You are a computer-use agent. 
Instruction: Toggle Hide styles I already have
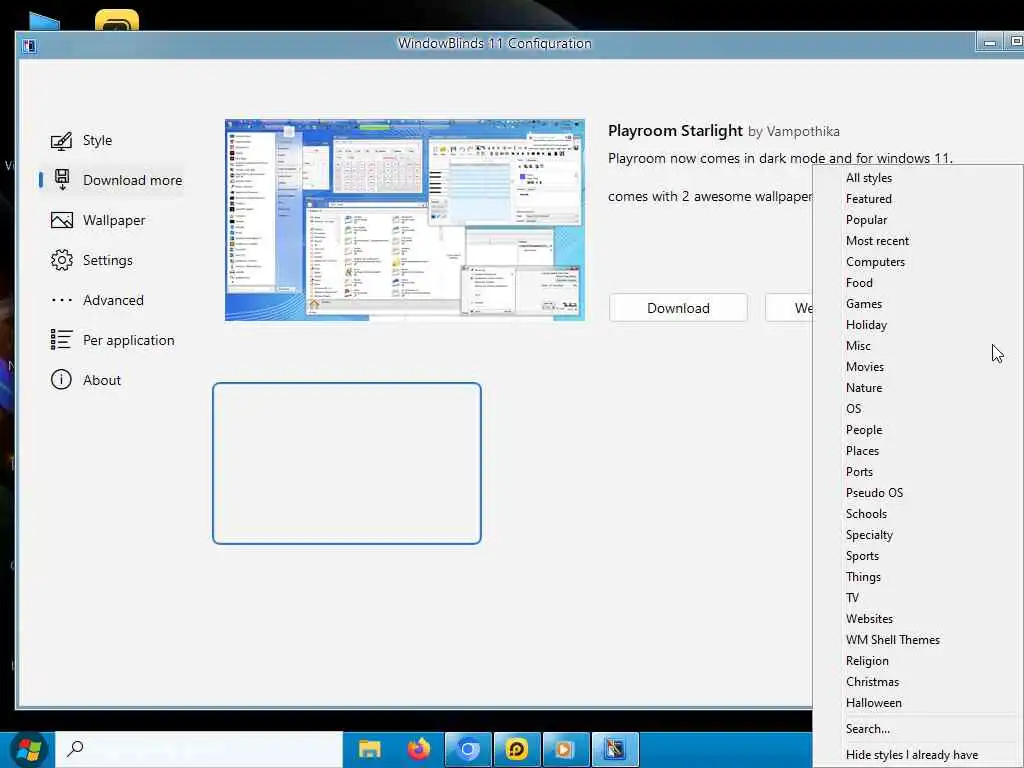click(x=912, y=755)
